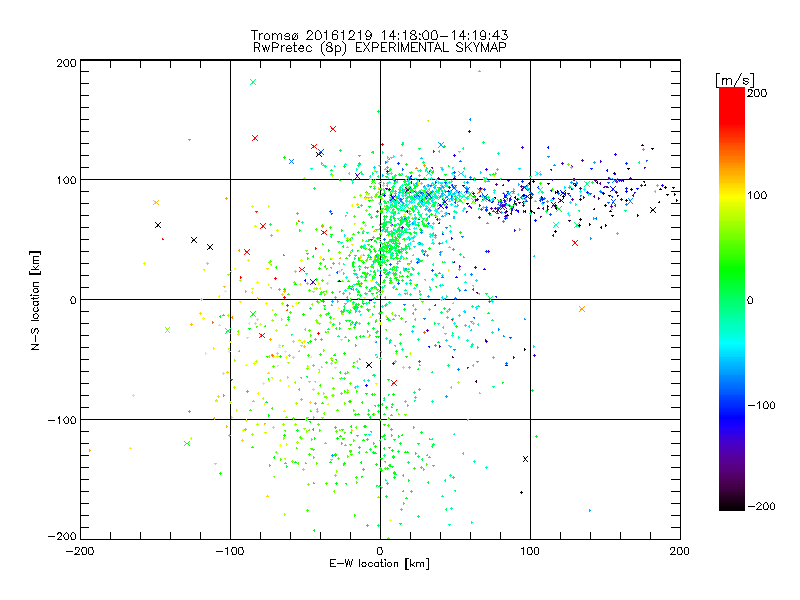
Task: Click colorbar tick label '-100'
Action: click(x=761, y=406)
